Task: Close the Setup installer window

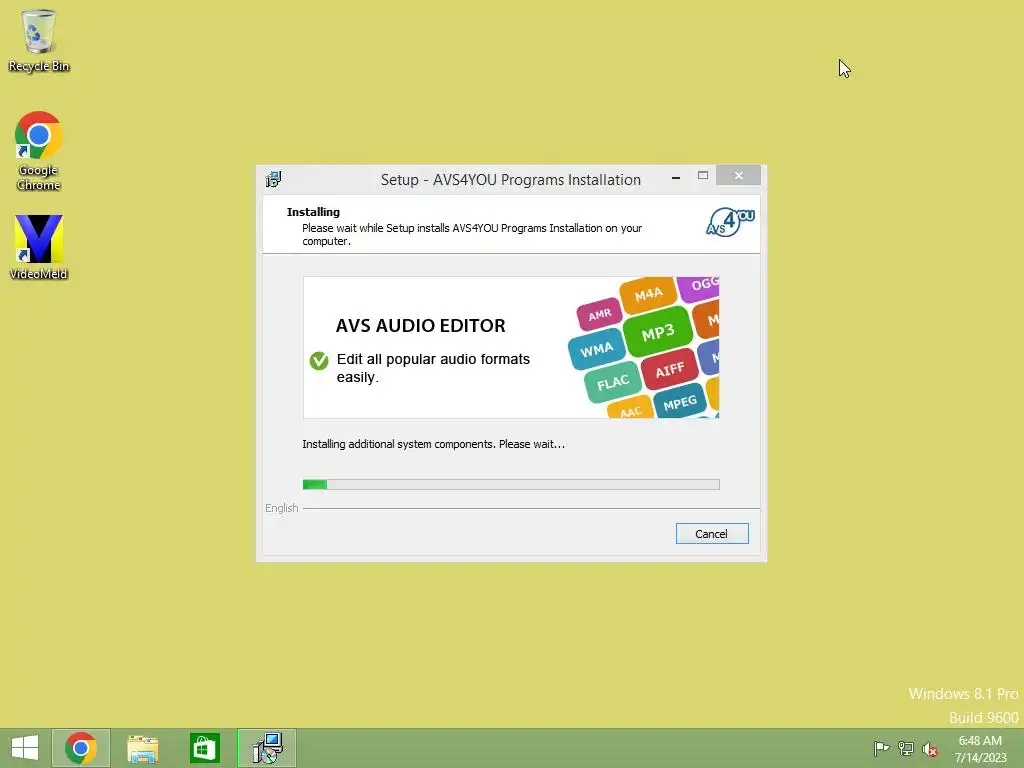Action: click(739, 175)
